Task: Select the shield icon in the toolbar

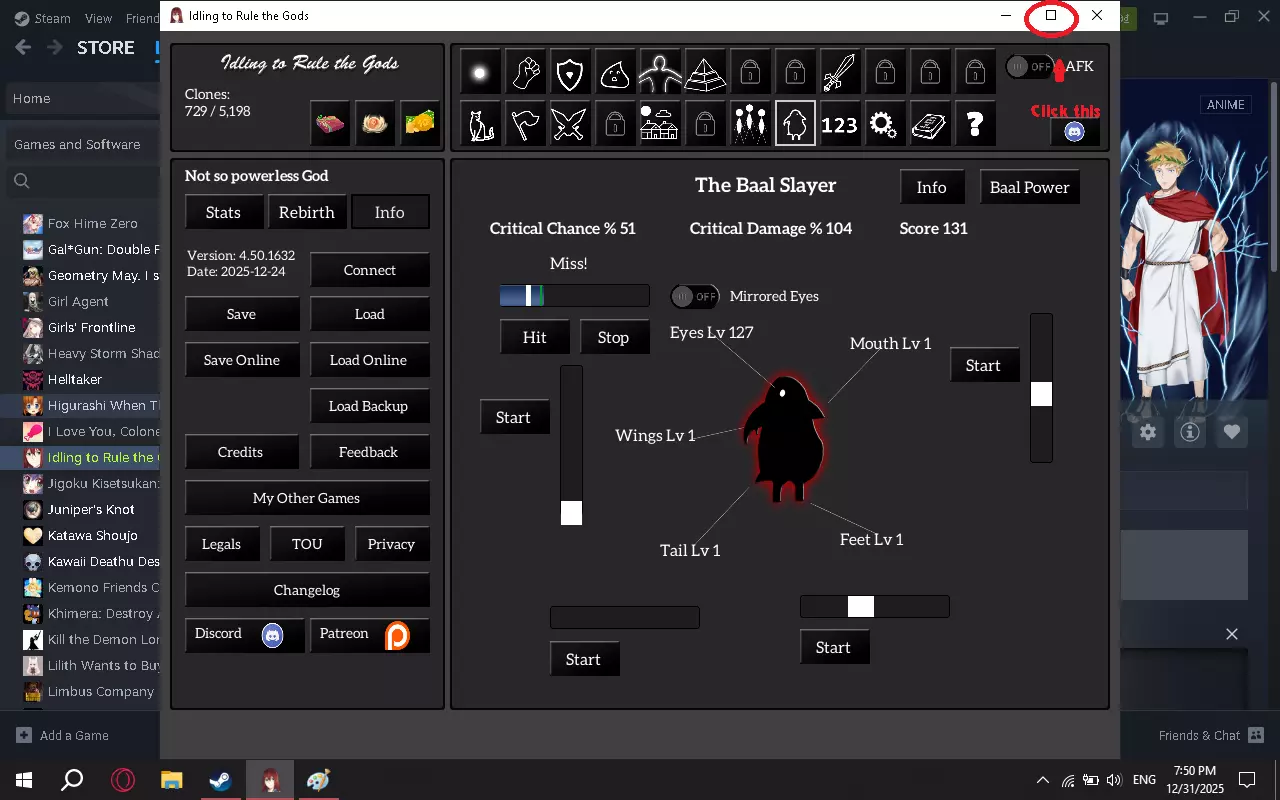Action: [x=570, y=72]
